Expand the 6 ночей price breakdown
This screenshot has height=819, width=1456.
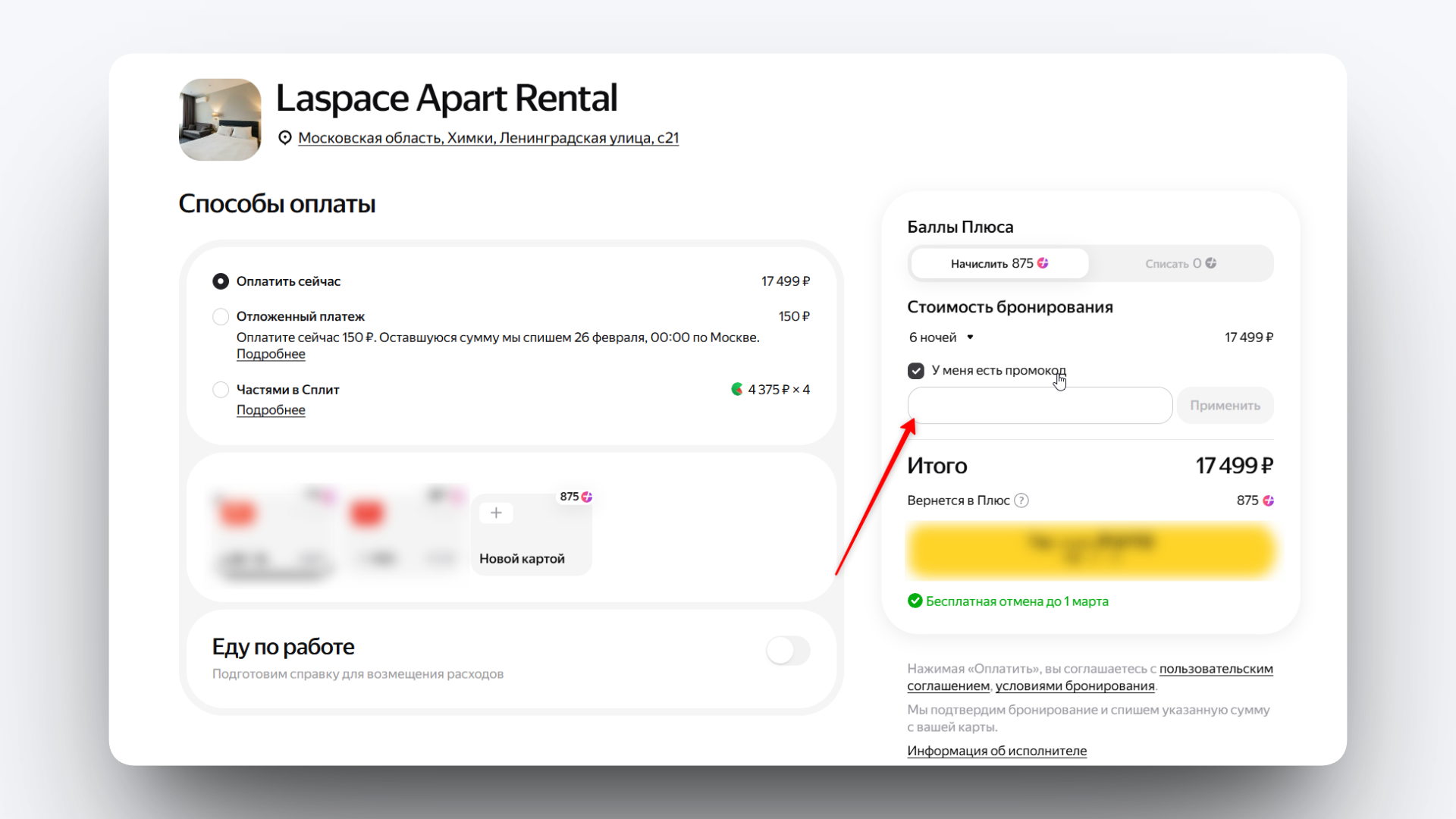click(940, 337)
